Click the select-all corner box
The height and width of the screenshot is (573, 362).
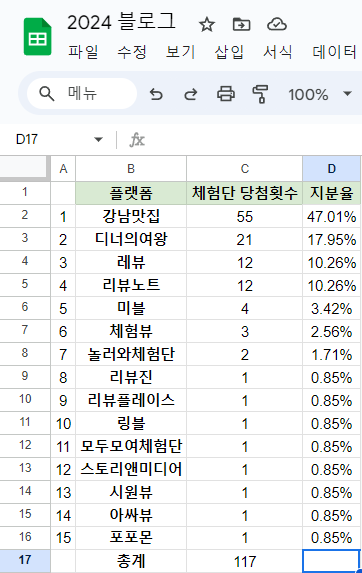24,168
